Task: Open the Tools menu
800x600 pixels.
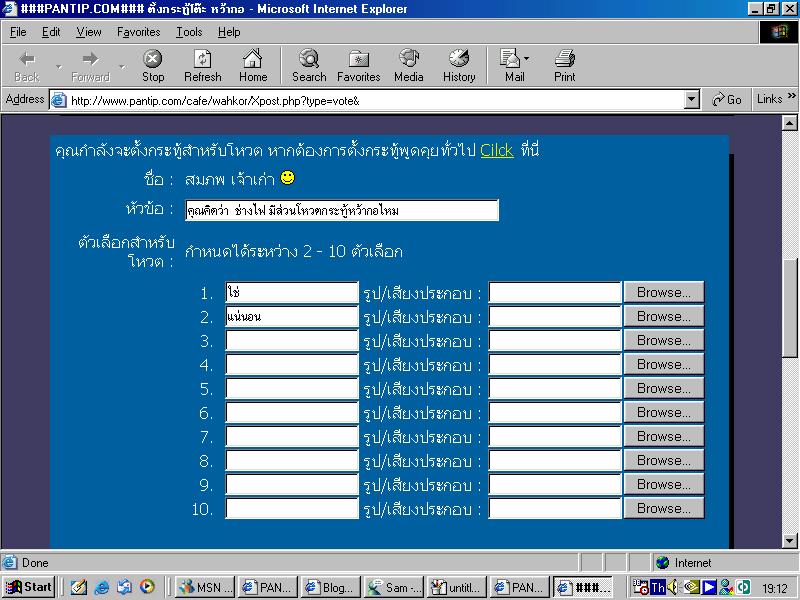Action: (189, 32)
